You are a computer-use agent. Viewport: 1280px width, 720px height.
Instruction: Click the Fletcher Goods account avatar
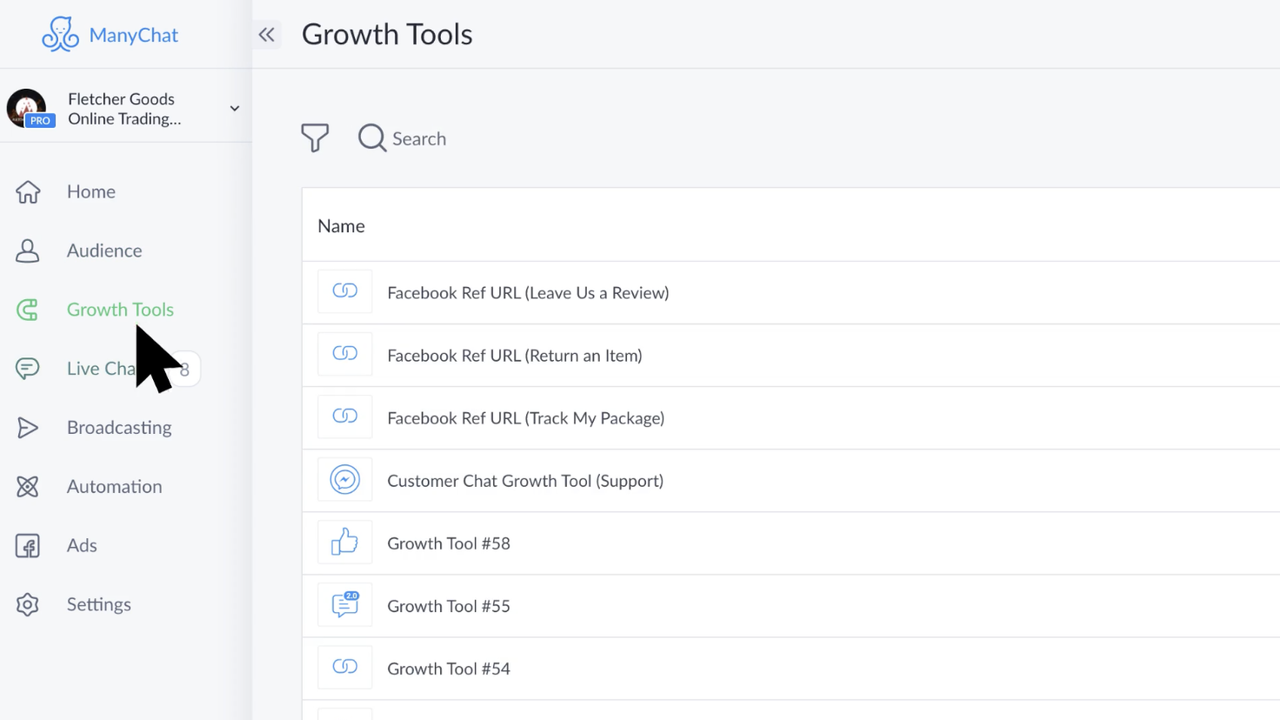point(27,108)
